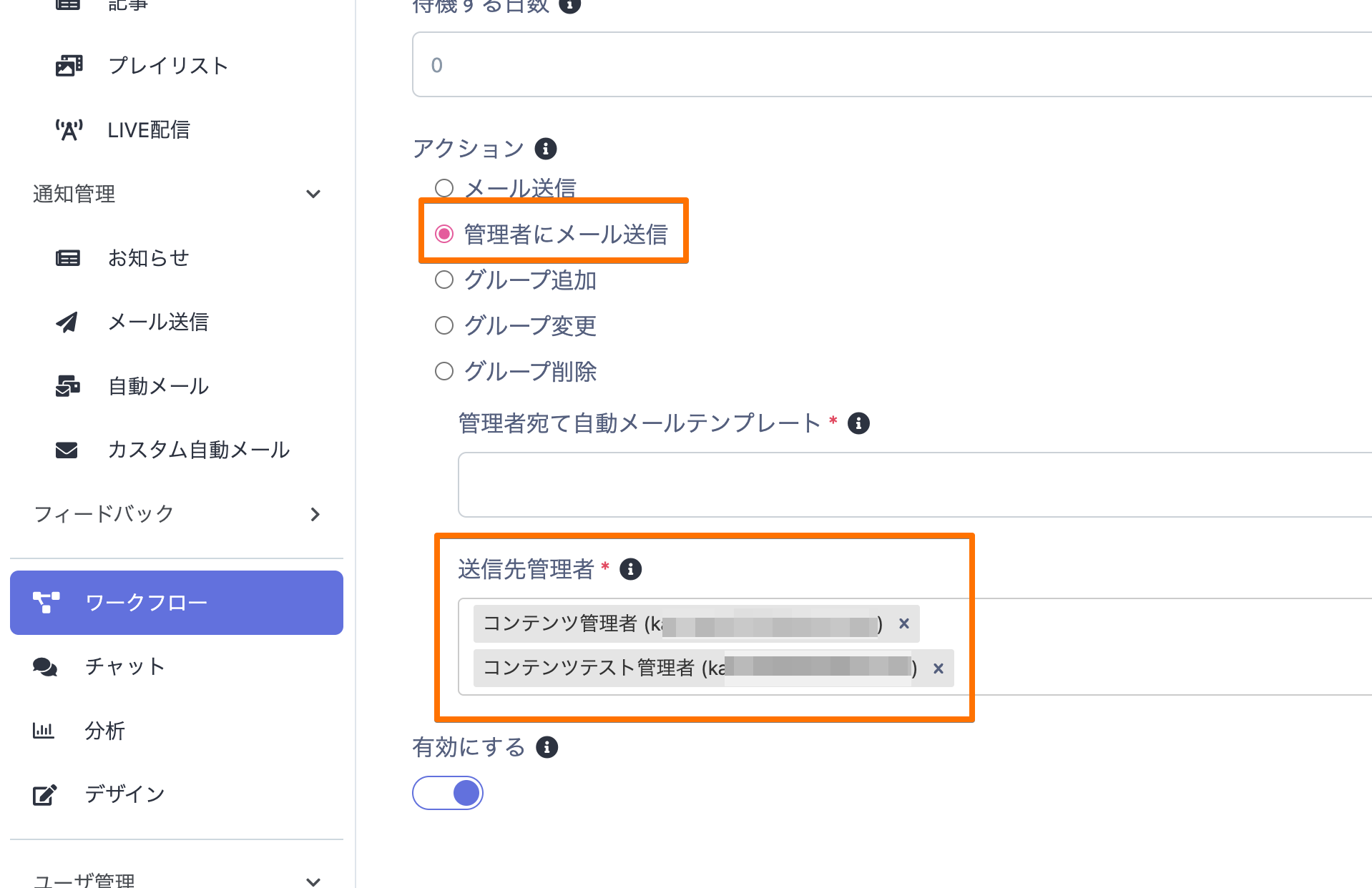Remove the コンテンツテスト管理者 recipient tag
The width and height of the screenshot is (1372, 888).
pyautogui.click(x=939, y=669)
